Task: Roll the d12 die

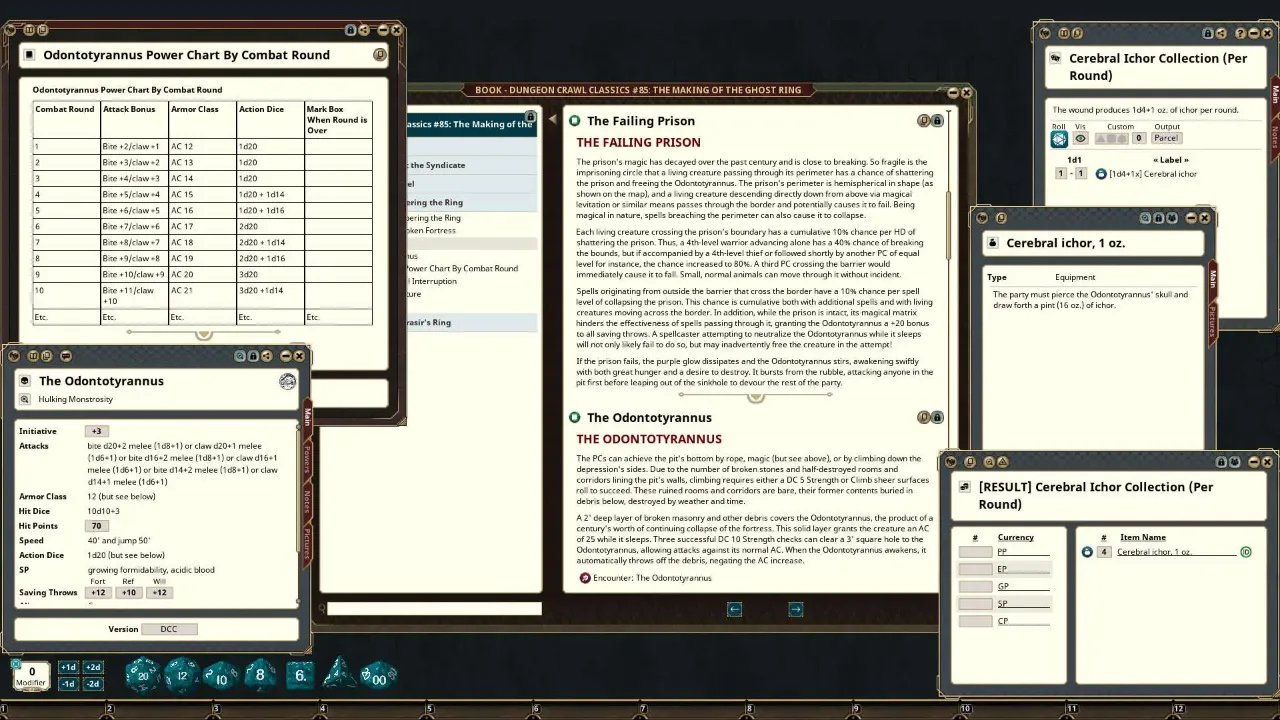Action: tap(181, 675)
